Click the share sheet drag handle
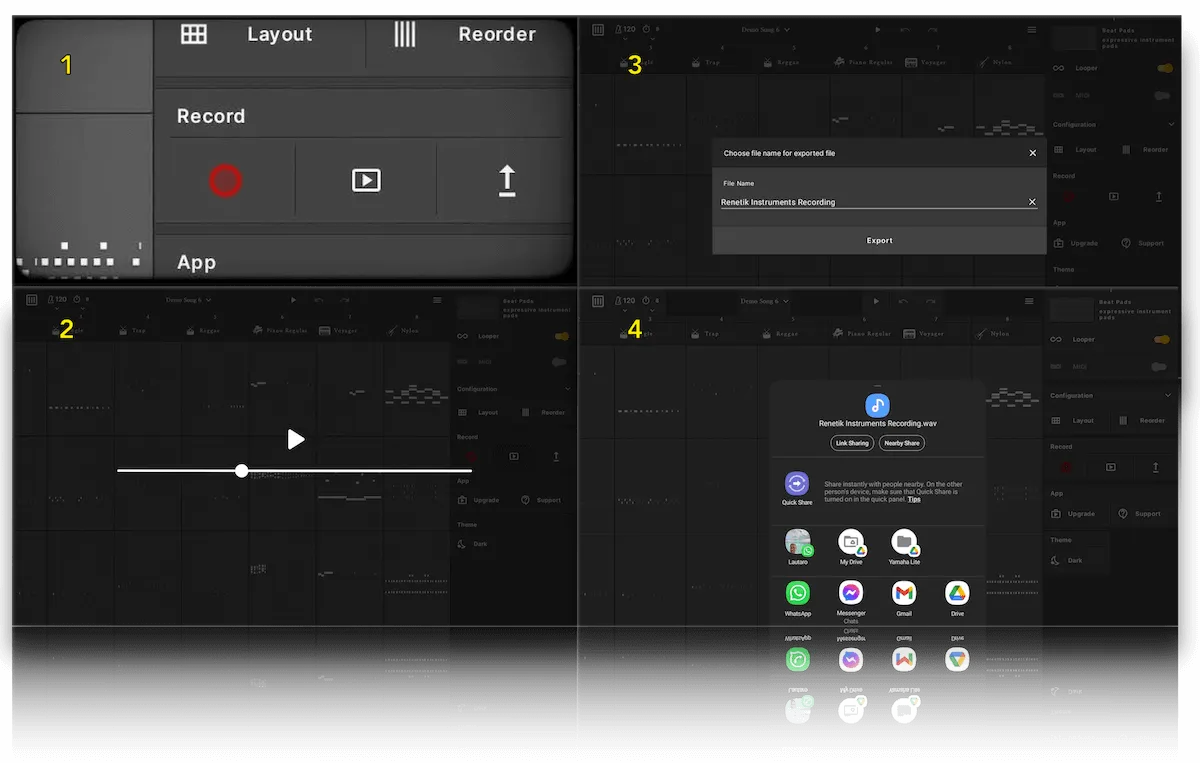This screenshot has width=1200, height=763. pyautogui.click(x=877, y=385)
